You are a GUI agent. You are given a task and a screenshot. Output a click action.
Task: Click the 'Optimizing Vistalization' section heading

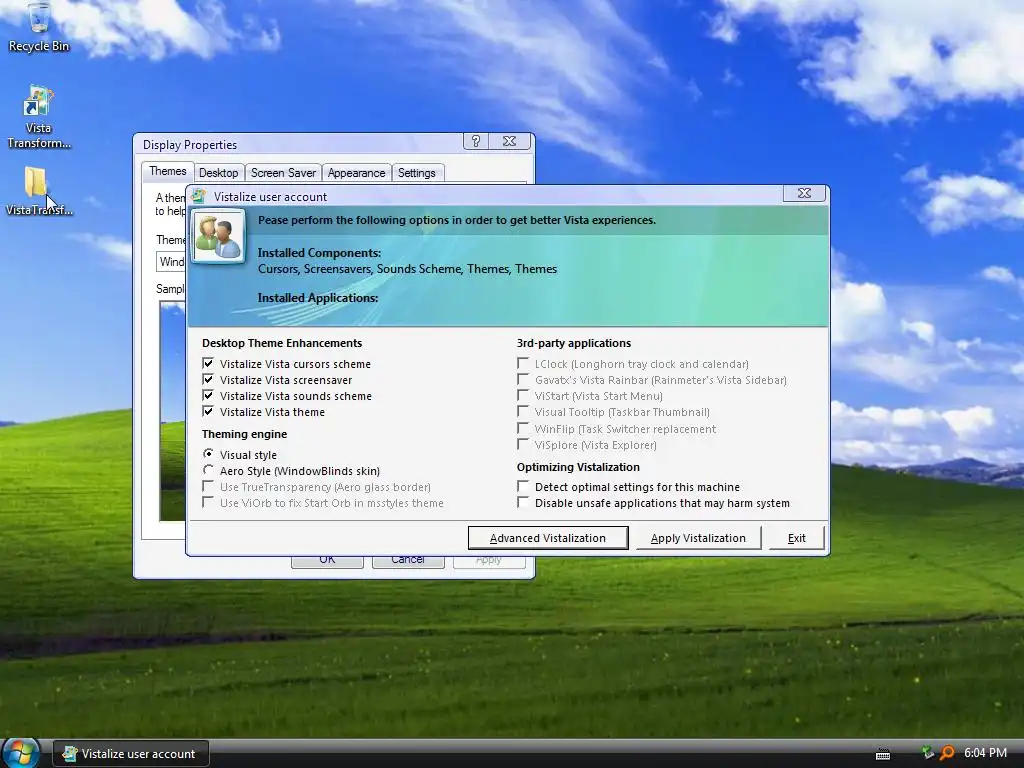click(x=578, y=467)
